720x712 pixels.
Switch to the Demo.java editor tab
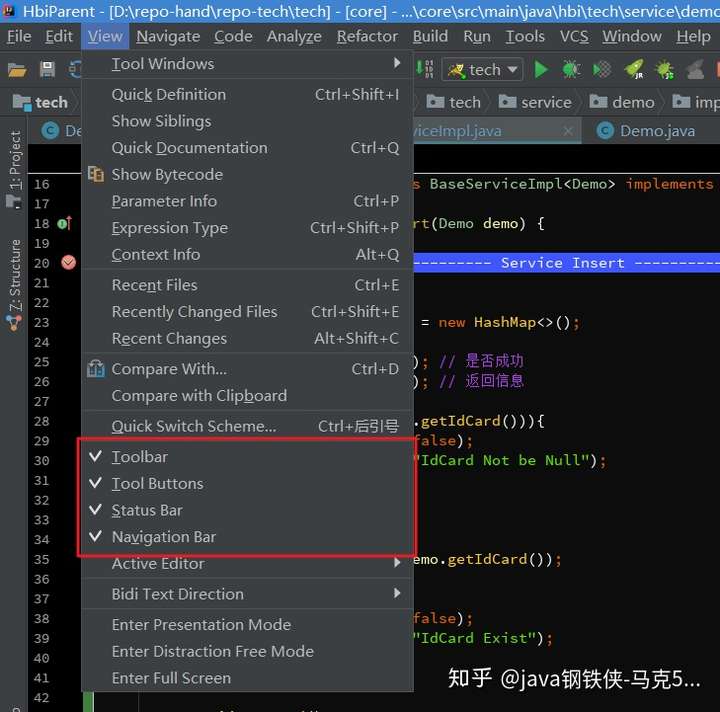click(x=651, y=131)
